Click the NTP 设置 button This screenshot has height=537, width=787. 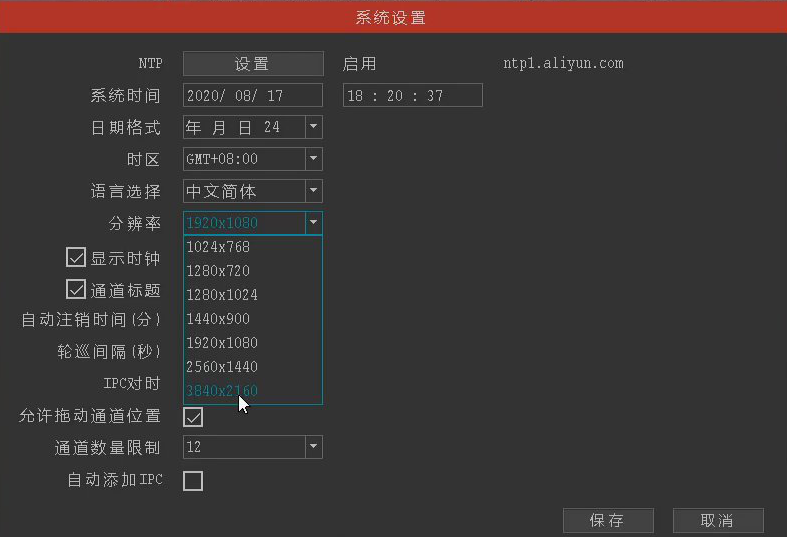pyautogui.click(x=252, y=64)
